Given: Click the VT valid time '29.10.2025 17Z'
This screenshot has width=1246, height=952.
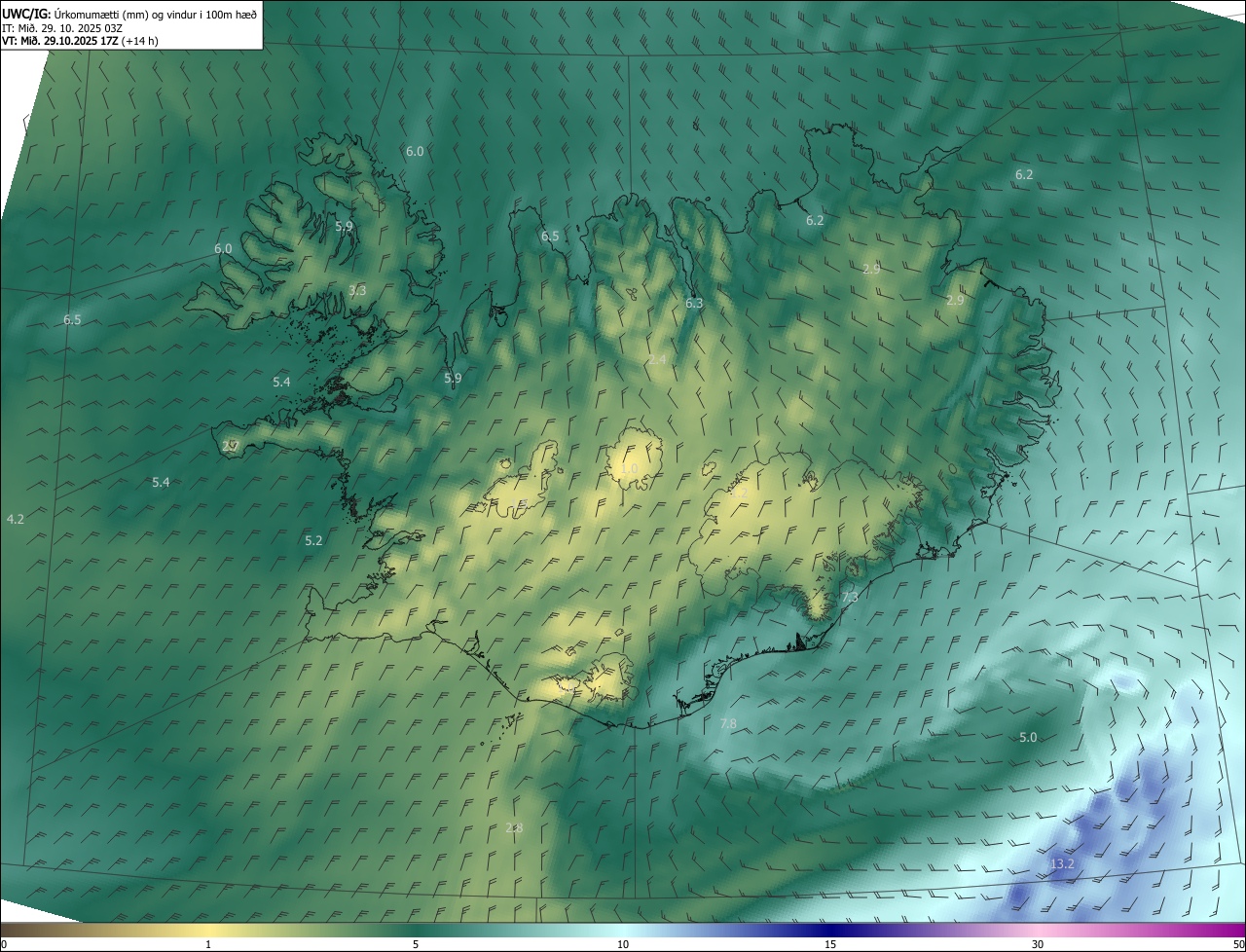Looking at the screenshot, I should [x=81, y=41].
